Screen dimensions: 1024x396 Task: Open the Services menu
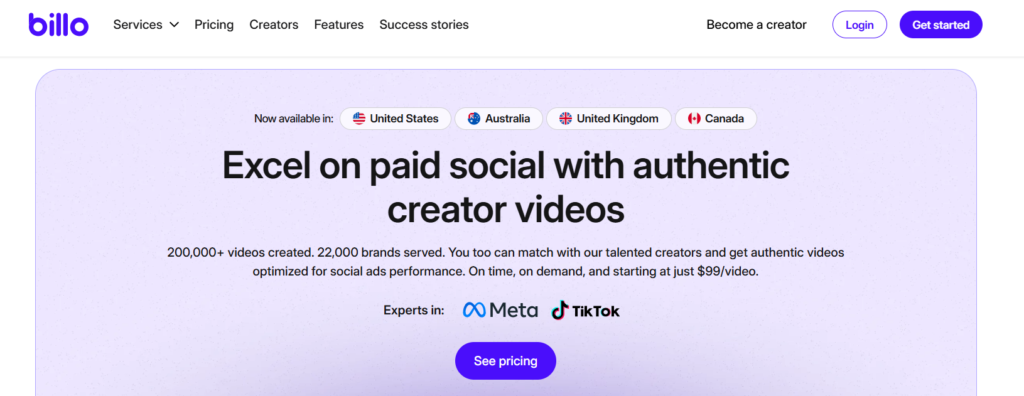click(x=146, y=25)
